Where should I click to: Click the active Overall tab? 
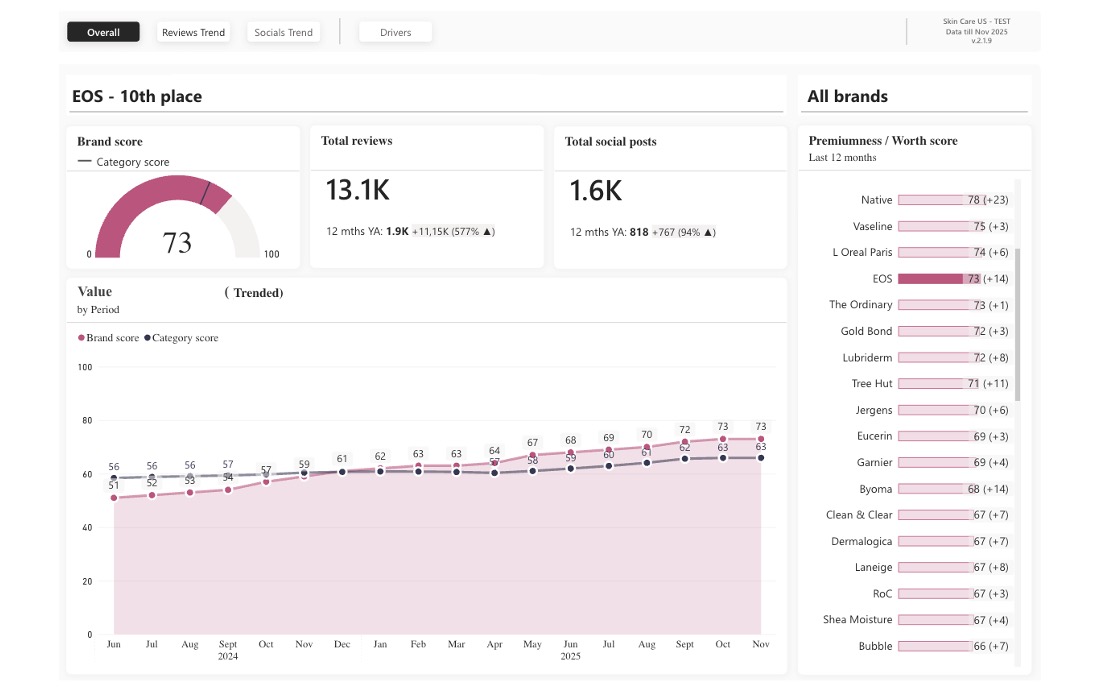point(103,31)
